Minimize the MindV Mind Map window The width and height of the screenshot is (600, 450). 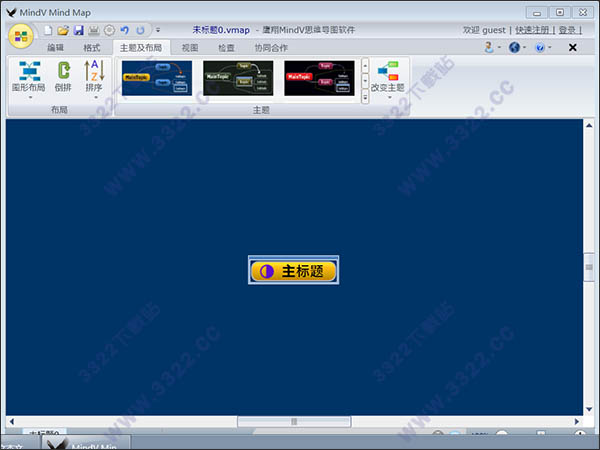click(537, 13)
